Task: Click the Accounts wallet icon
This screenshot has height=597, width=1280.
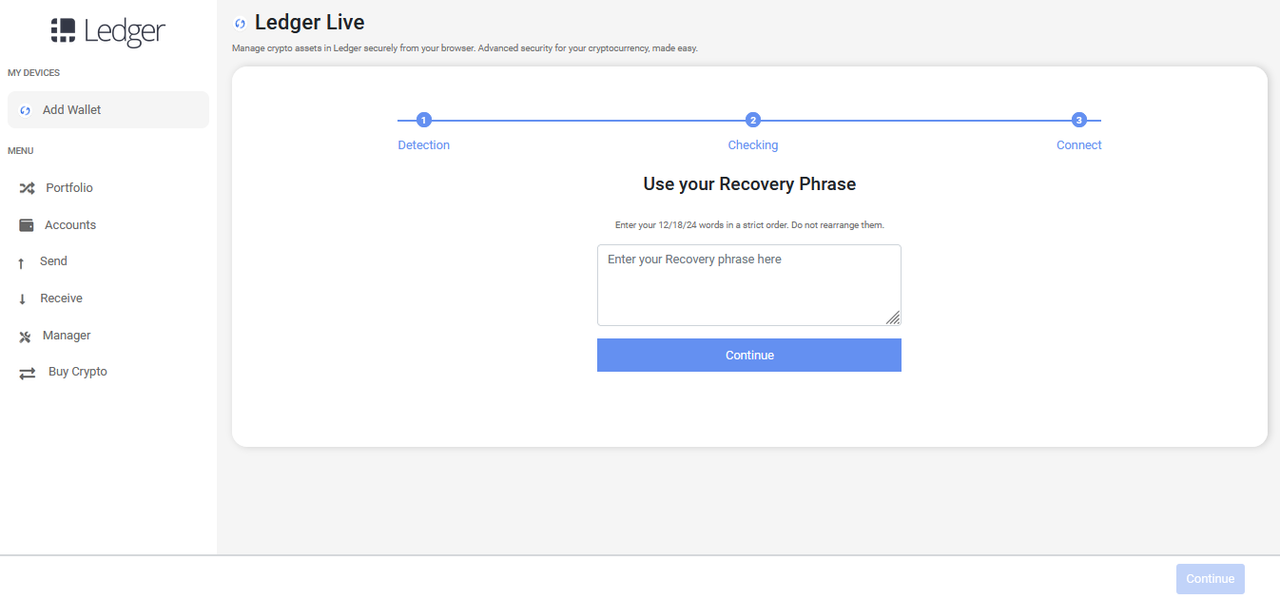Action: coord(27,225)
